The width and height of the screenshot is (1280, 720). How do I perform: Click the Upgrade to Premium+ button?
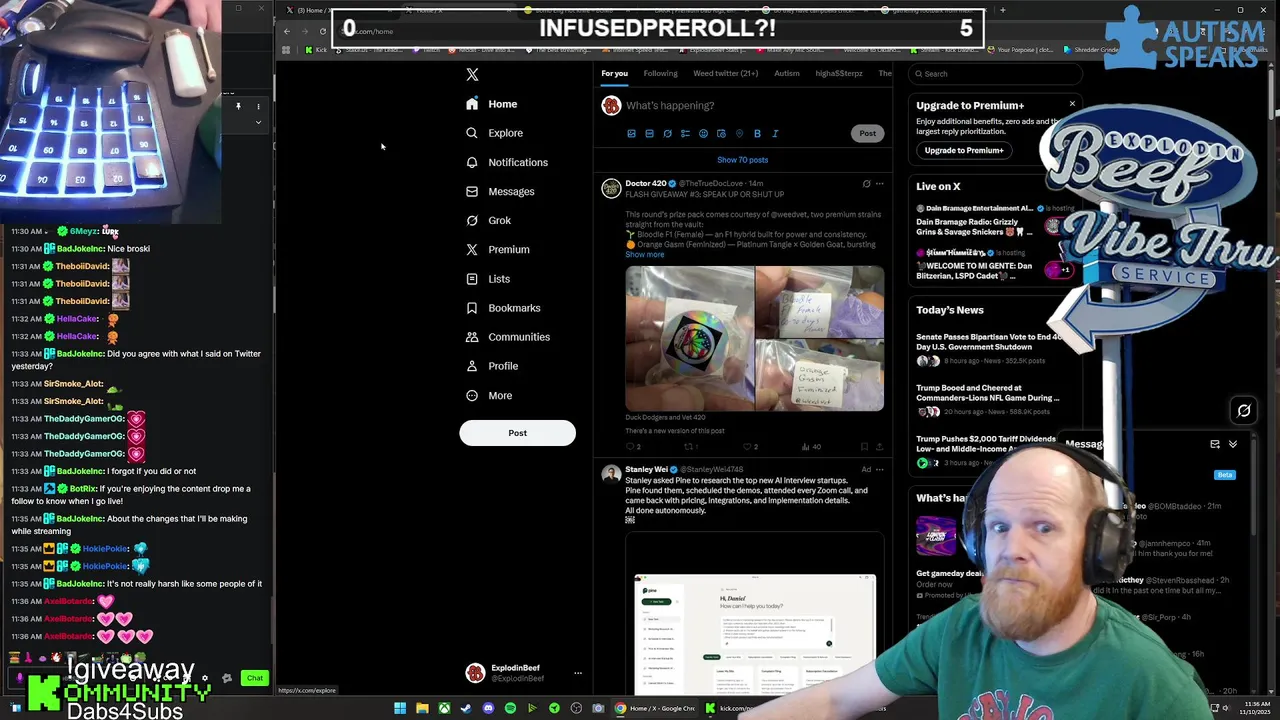click(x=964, y=150)
